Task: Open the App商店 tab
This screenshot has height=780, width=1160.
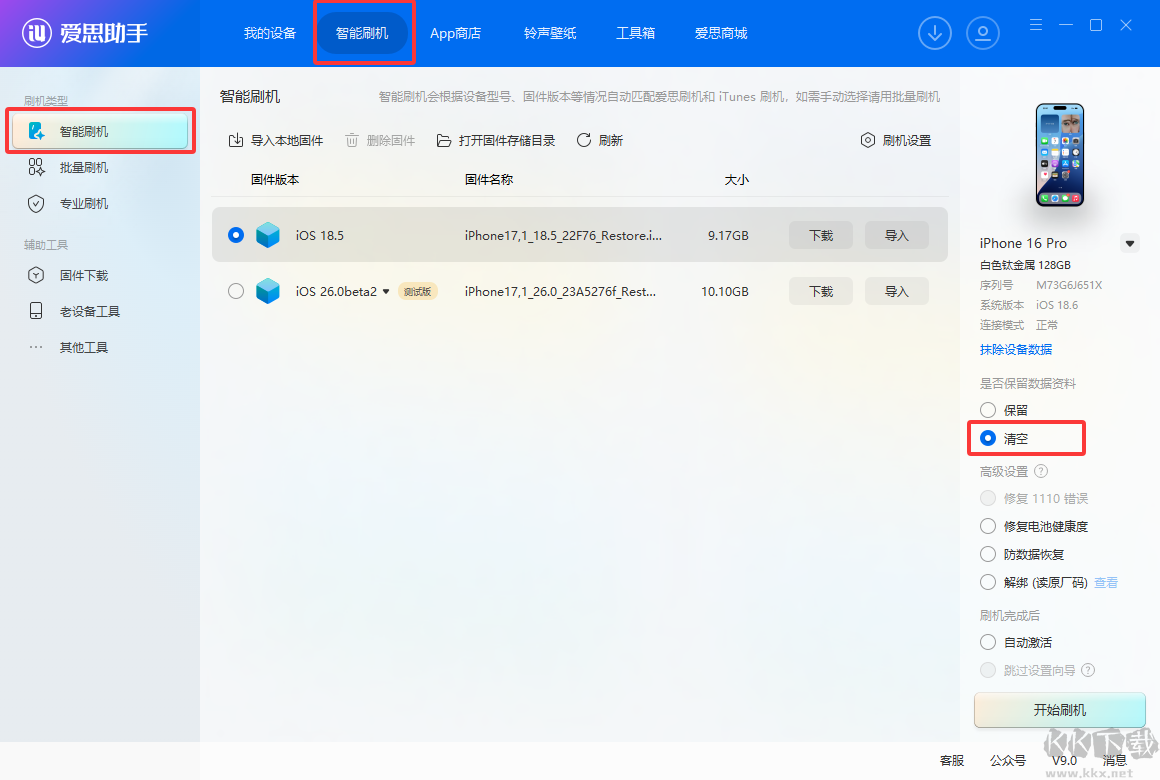Action: pyautogui.click(x=455, y=33)
